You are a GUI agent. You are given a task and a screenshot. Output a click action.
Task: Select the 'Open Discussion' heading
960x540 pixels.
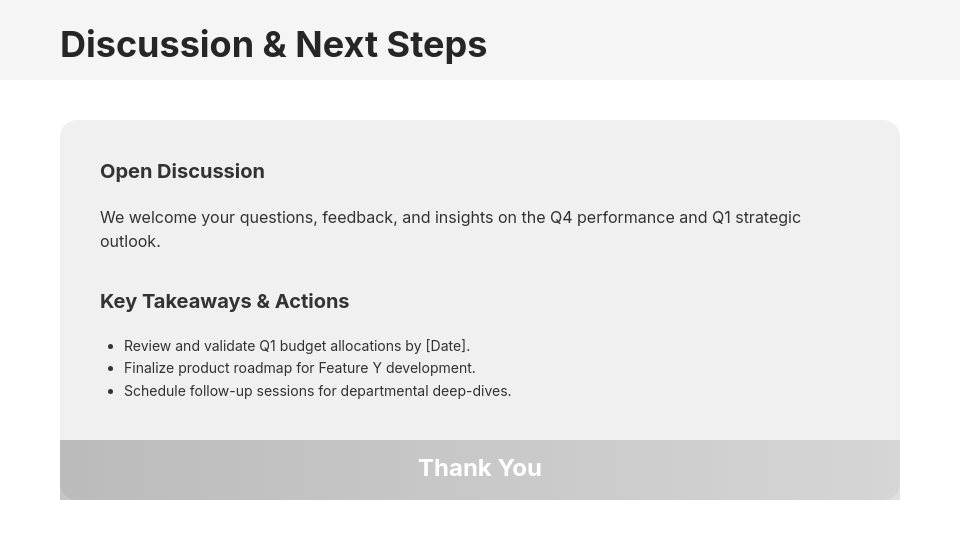(x=182, y=171)
